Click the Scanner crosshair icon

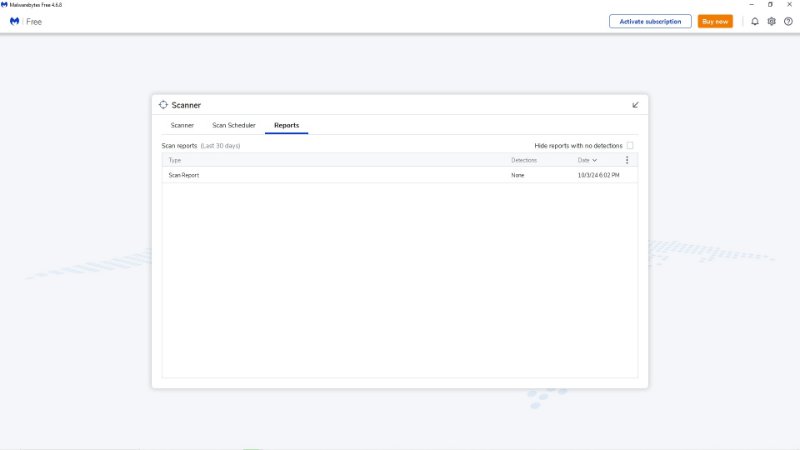tap(164, 105)
